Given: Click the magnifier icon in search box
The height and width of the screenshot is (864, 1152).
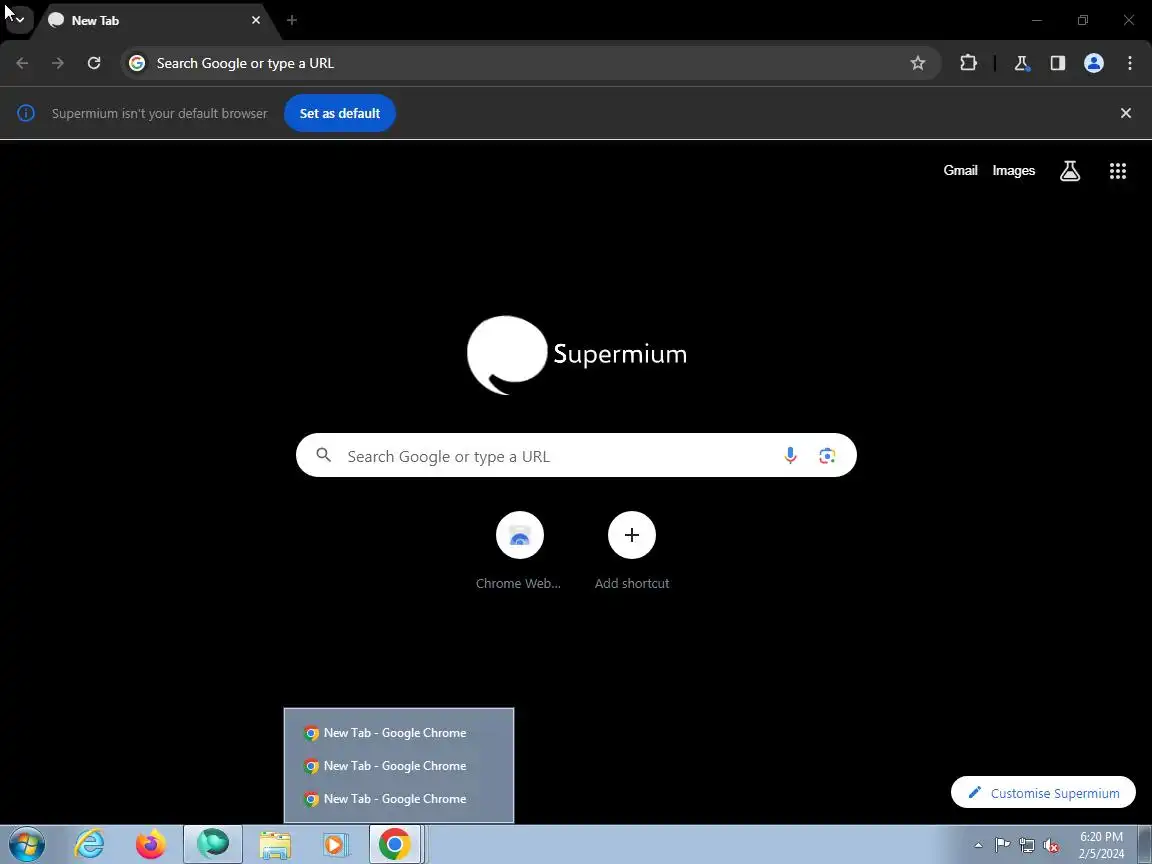Looking at the screenshot, I should [323, 456].
